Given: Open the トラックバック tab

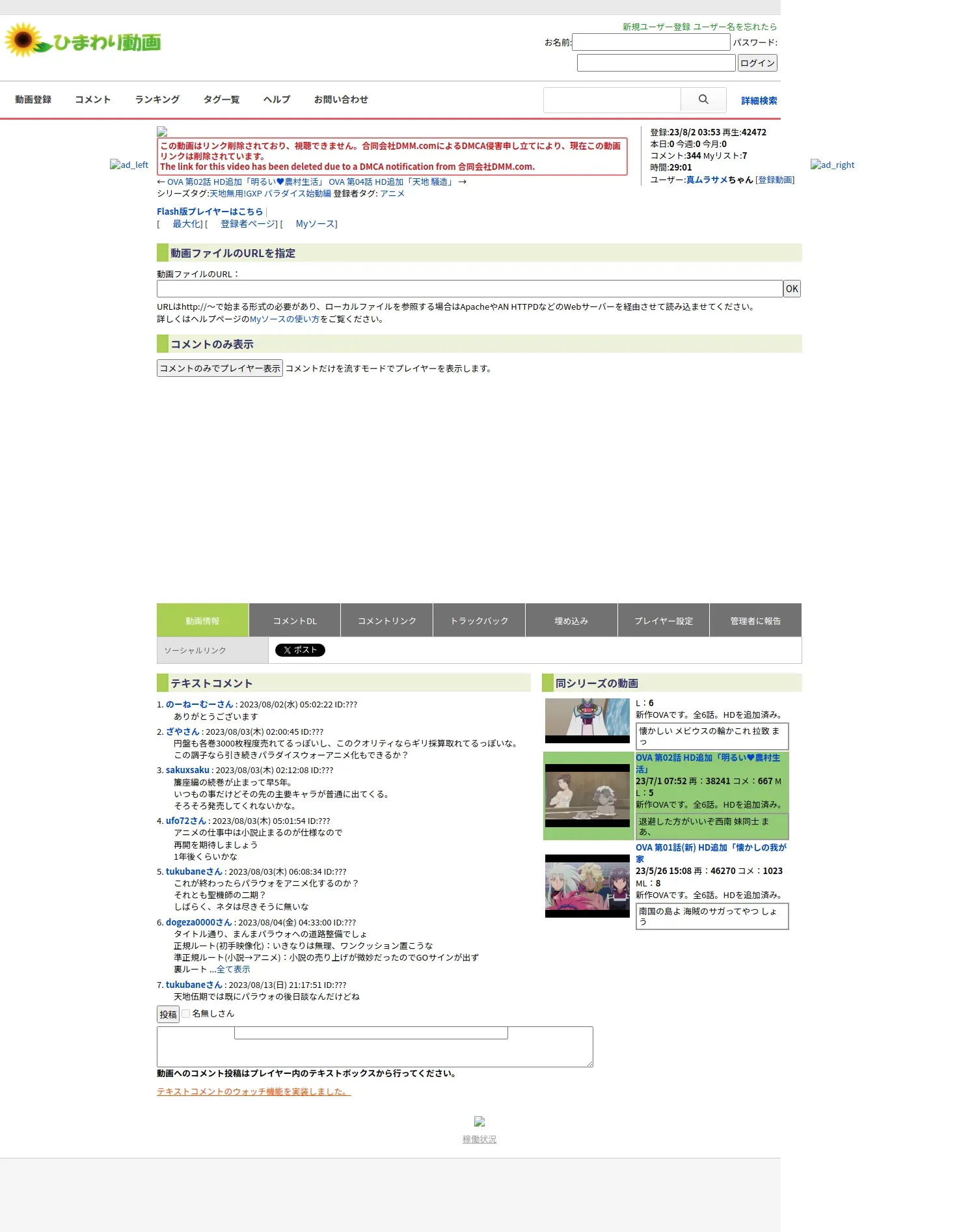Looking at the screenshot, I should [x=479, y=620].
